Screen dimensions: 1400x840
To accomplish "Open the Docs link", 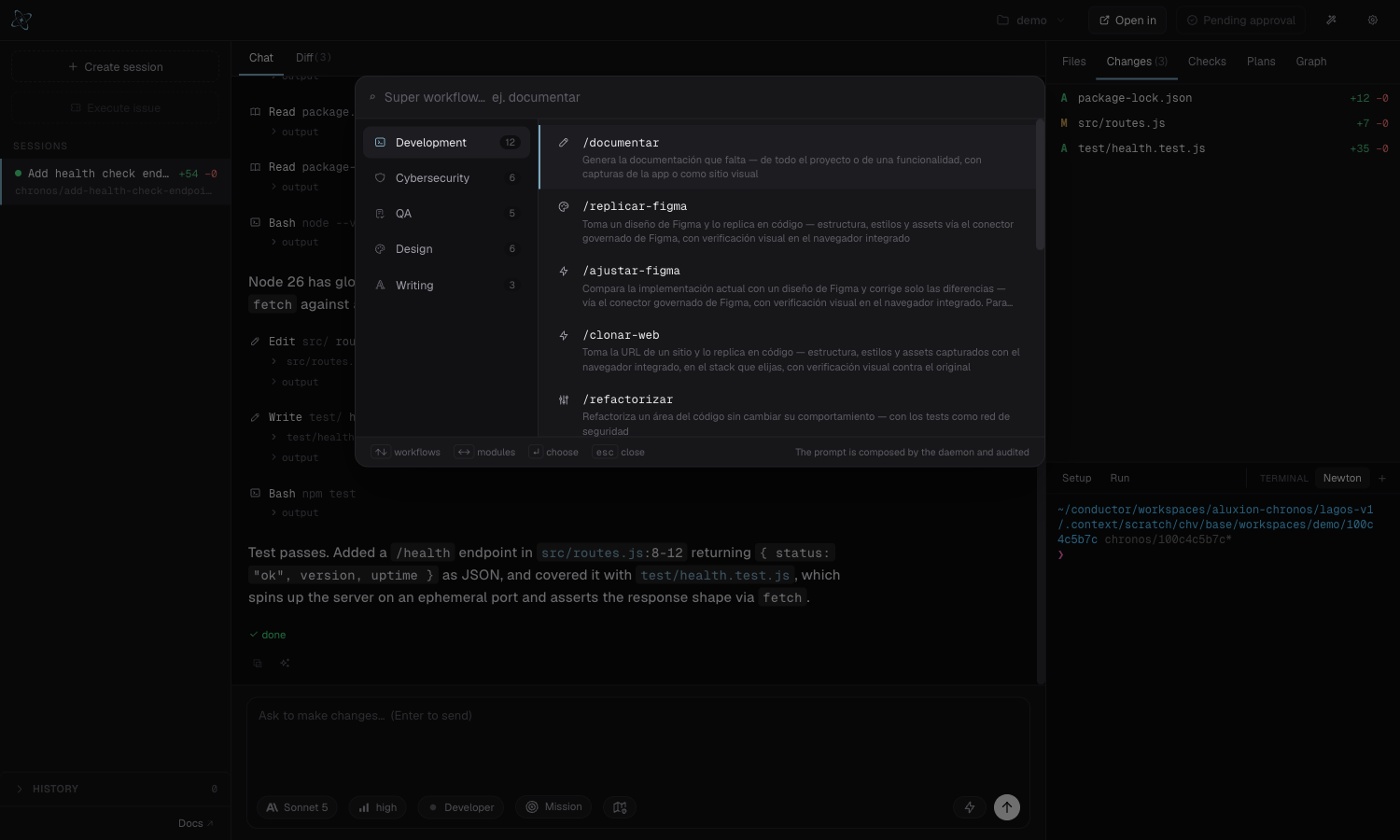I will [x=195, y=823].
